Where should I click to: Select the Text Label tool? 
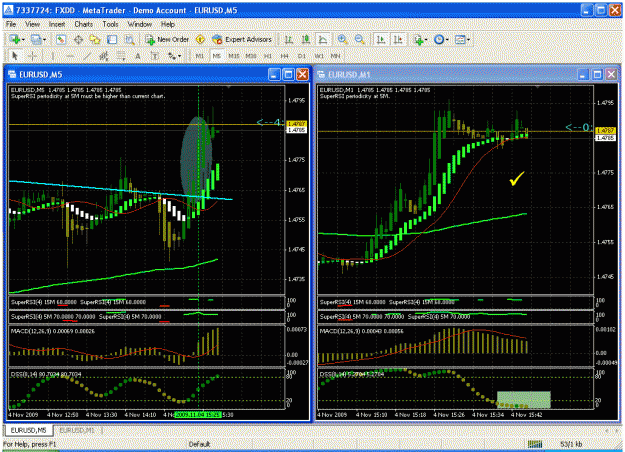pos(155,56)
